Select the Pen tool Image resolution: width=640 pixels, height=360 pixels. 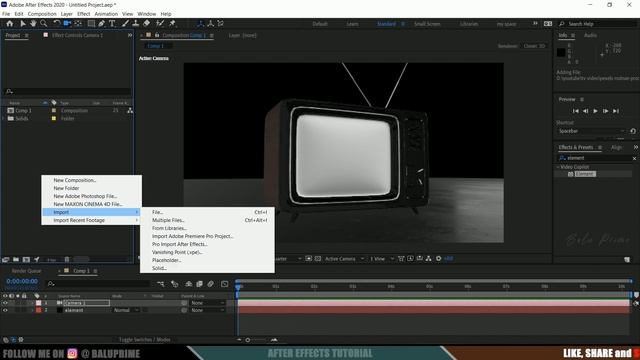102,24
